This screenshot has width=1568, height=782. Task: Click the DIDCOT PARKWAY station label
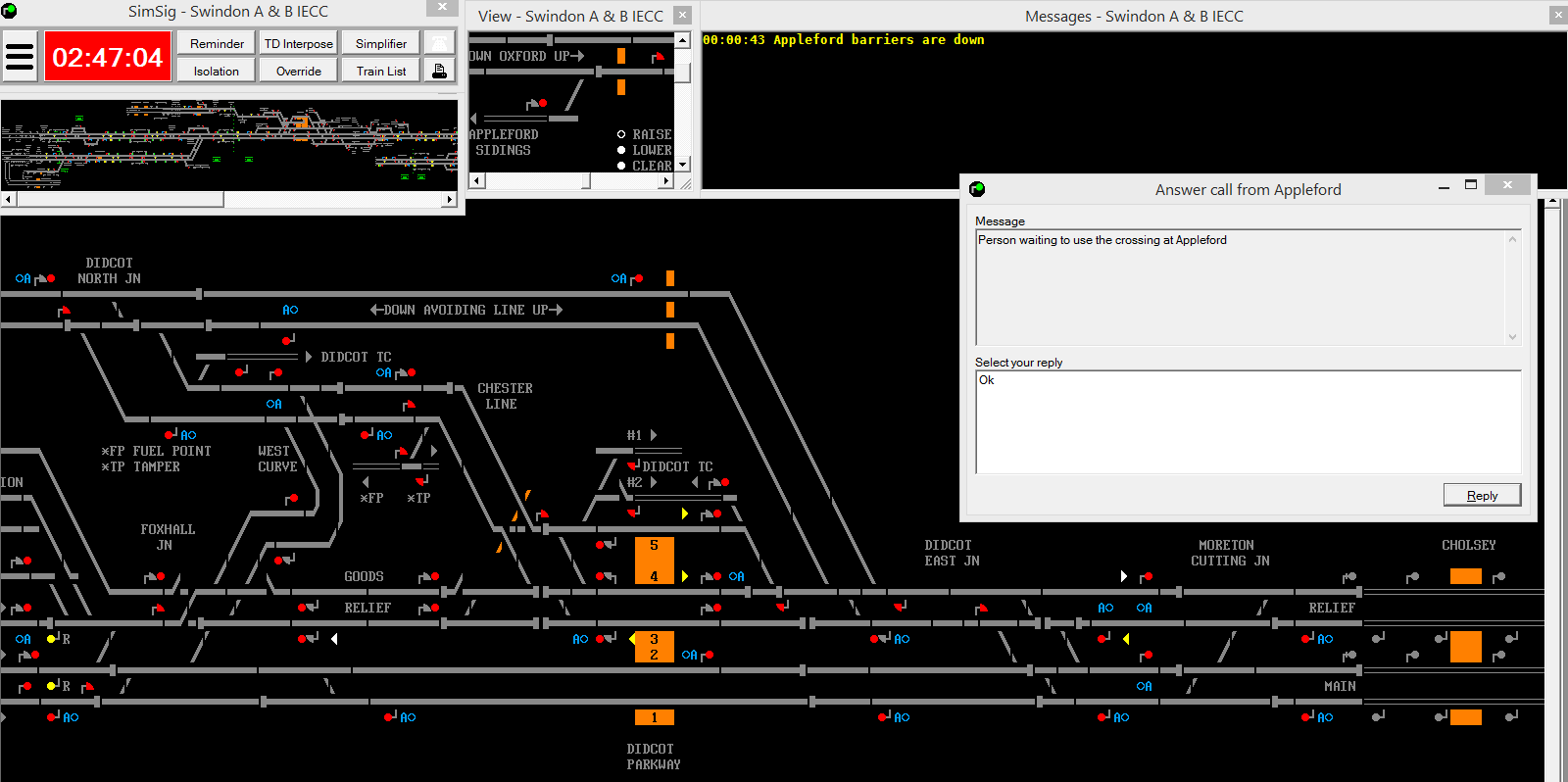click(654, 757)
